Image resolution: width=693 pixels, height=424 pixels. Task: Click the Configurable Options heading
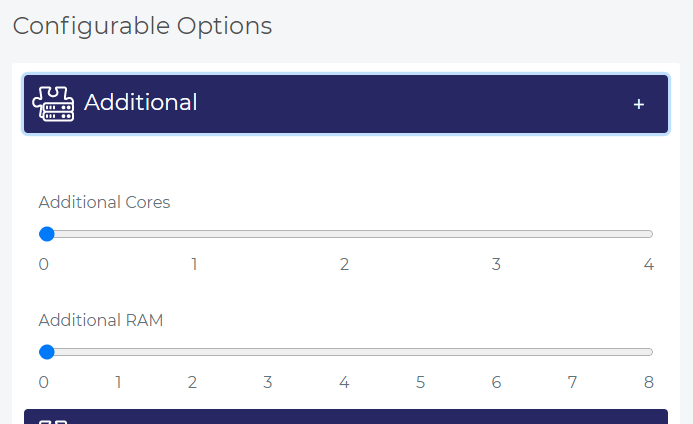[x=142, y=26]
